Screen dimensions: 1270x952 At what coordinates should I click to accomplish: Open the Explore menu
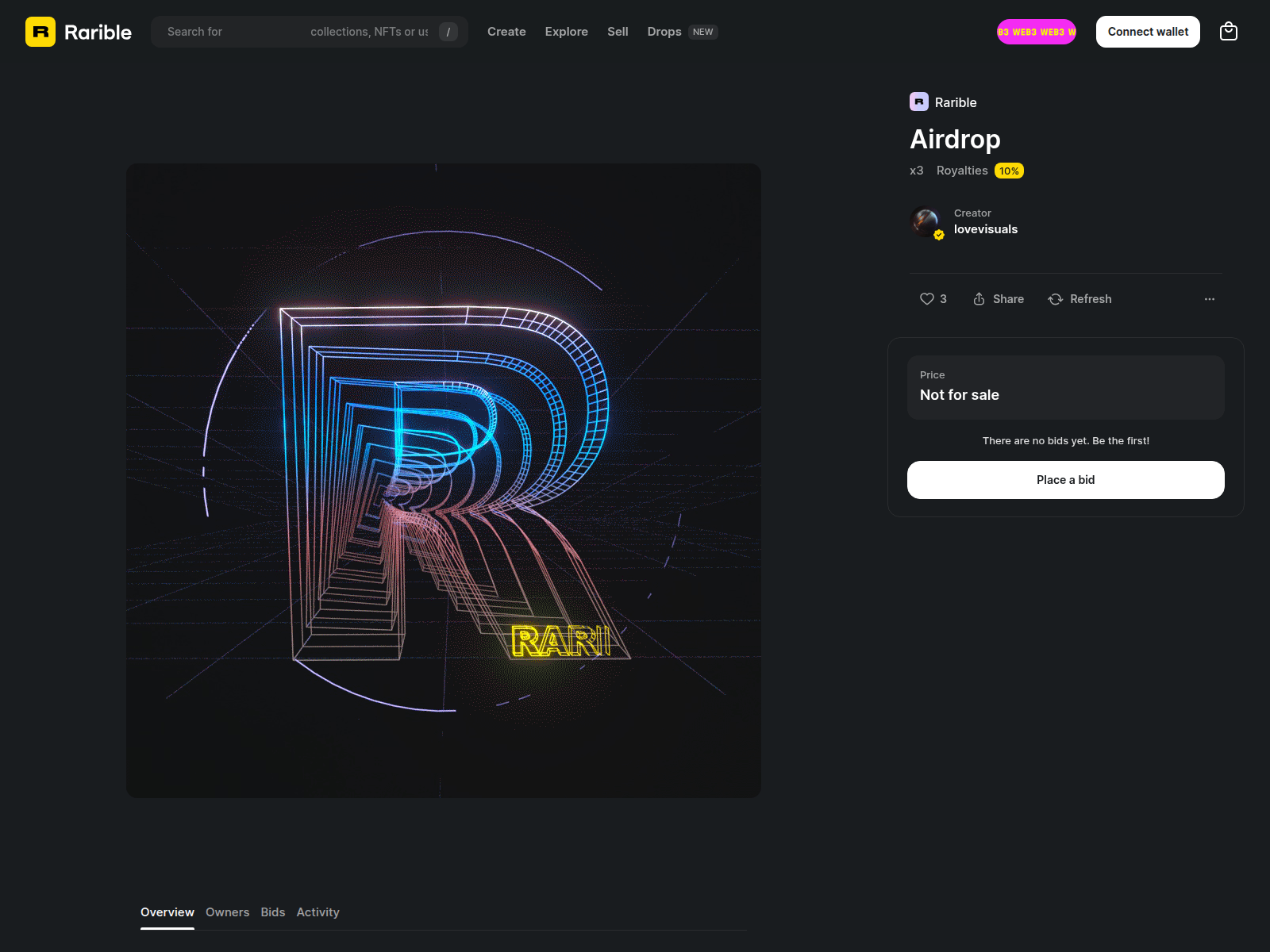tap(566, 32)
